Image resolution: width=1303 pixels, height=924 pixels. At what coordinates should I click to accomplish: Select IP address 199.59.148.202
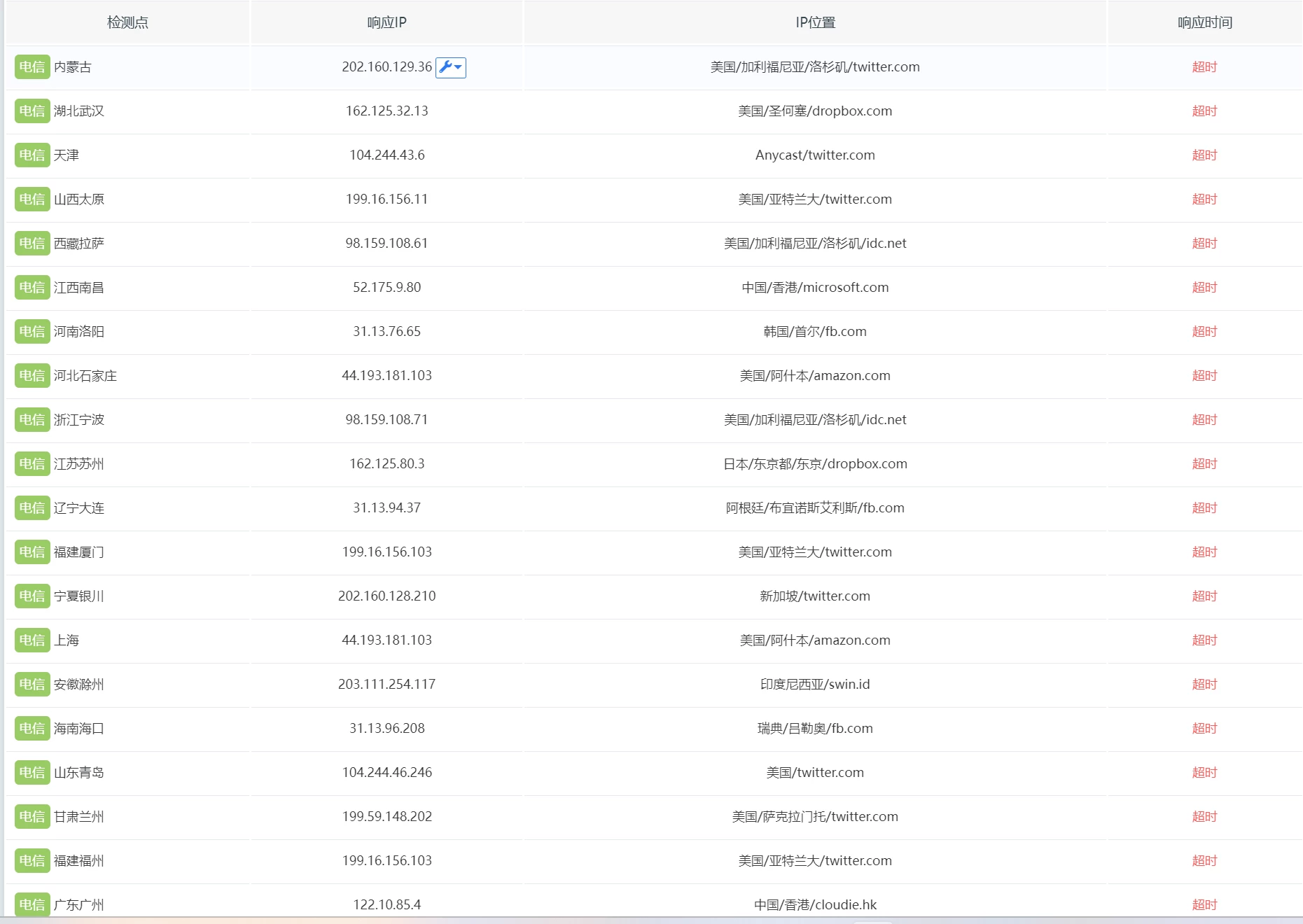[386, 817]
